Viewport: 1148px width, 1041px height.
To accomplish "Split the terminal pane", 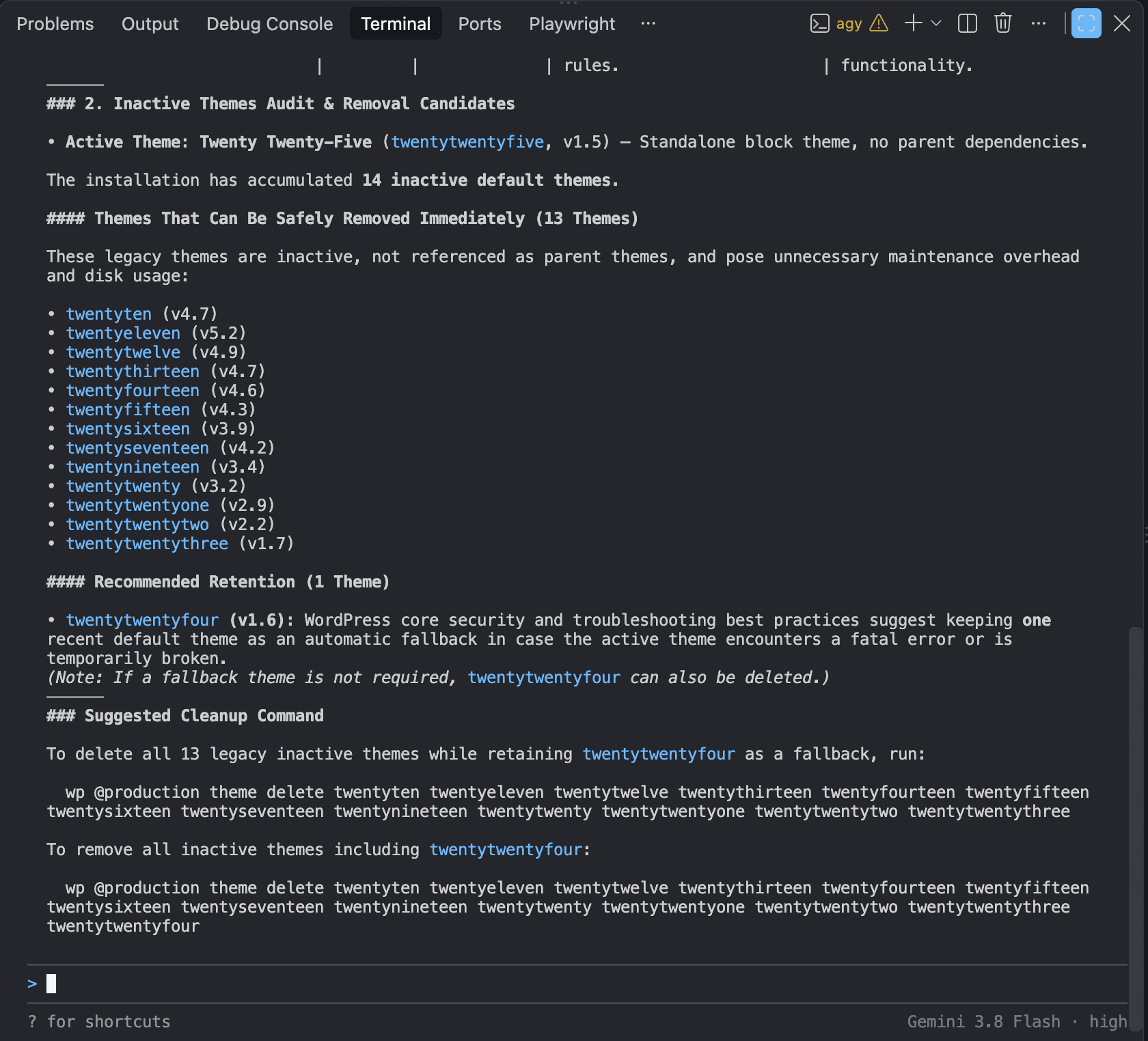I will 968,24.
